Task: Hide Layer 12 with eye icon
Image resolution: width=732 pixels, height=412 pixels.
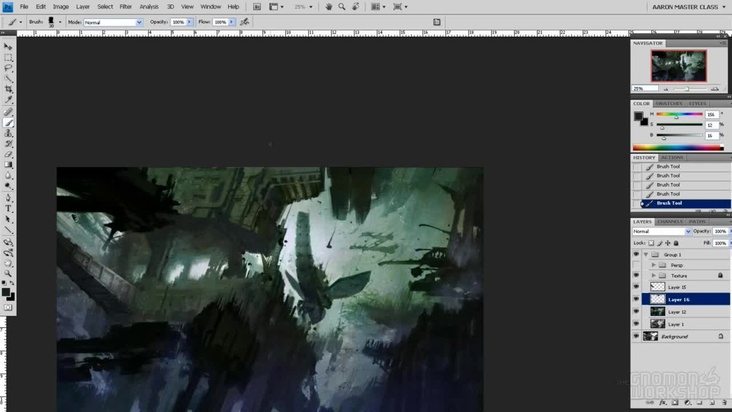Action: [636, 311]
